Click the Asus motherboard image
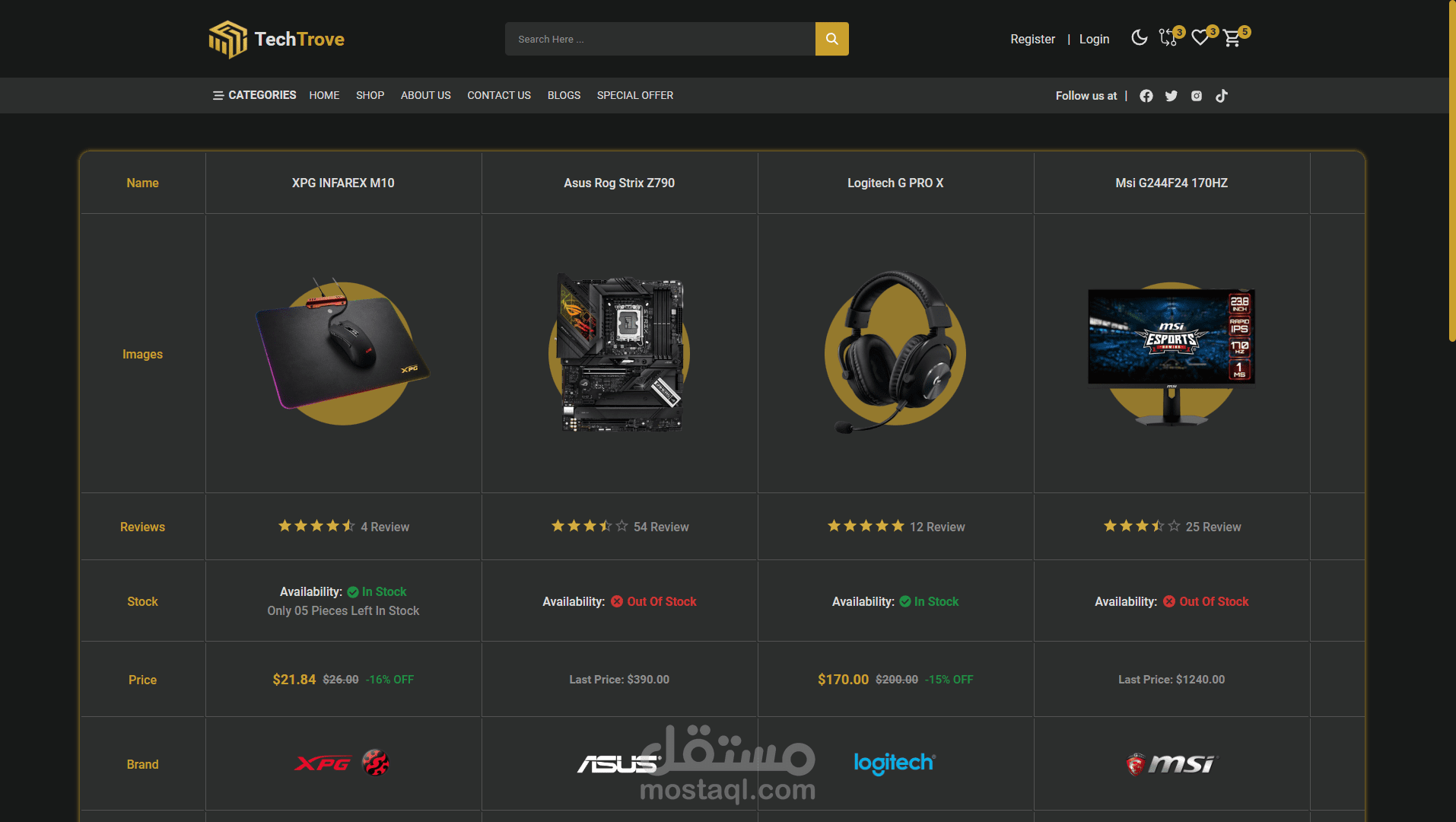Viewport: 1456px width, 822px height. point(619,353)
